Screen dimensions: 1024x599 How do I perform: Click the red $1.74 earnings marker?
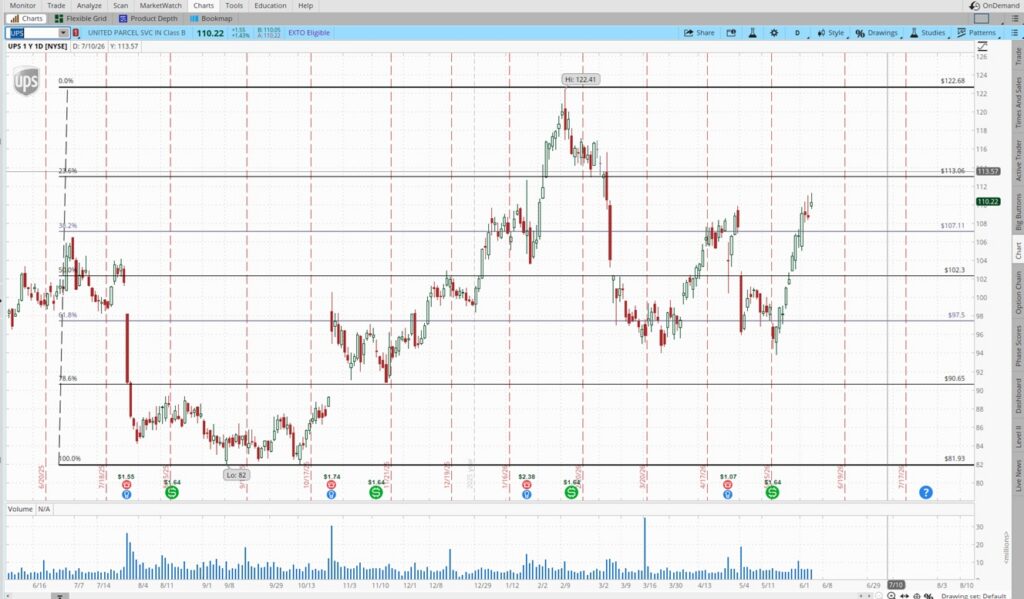(331, 485)
